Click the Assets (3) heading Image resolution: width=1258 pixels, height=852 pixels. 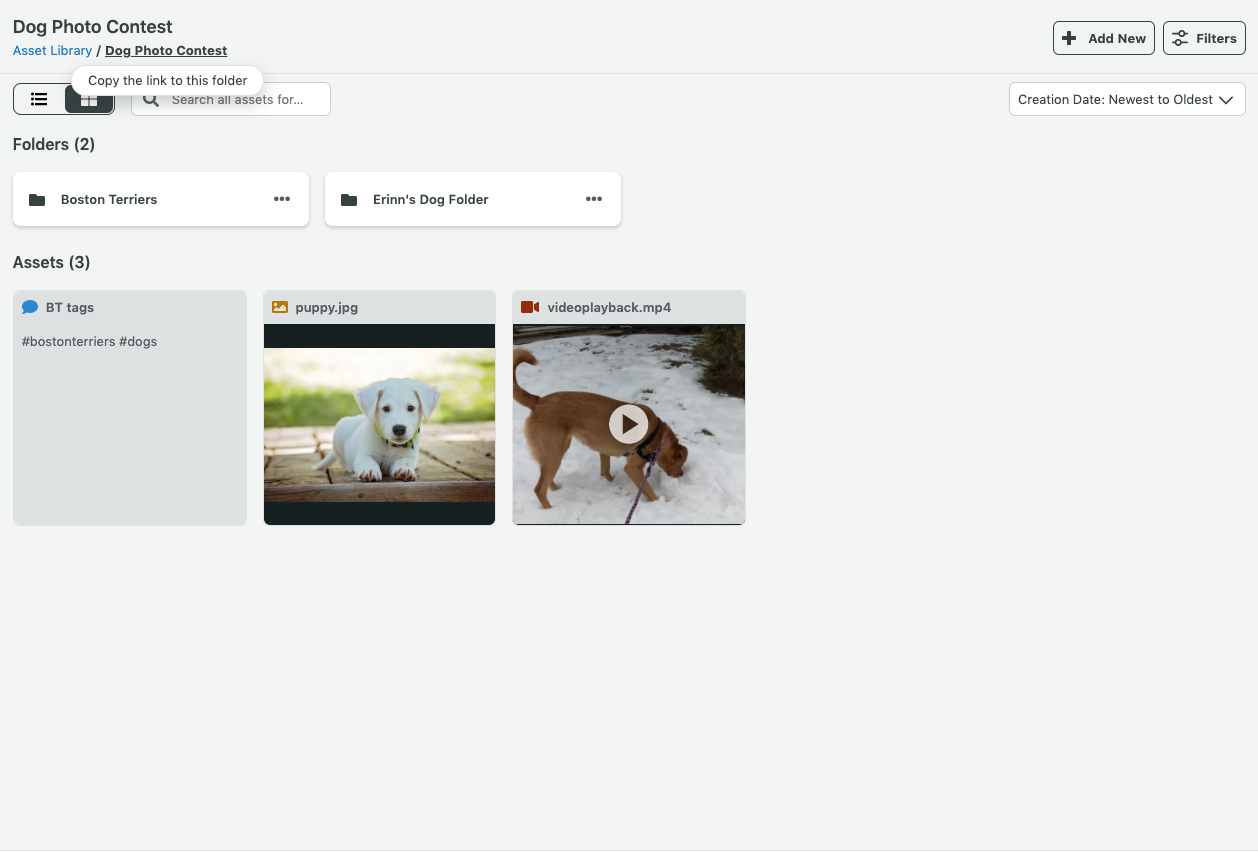tap(51, 262)
